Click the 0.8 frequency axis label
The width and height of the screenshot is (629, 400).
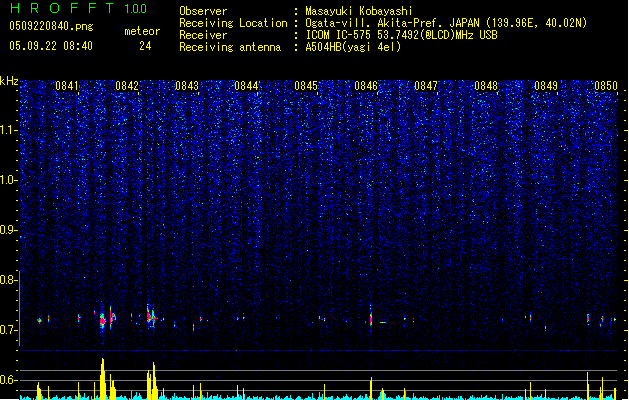point(8,280)
